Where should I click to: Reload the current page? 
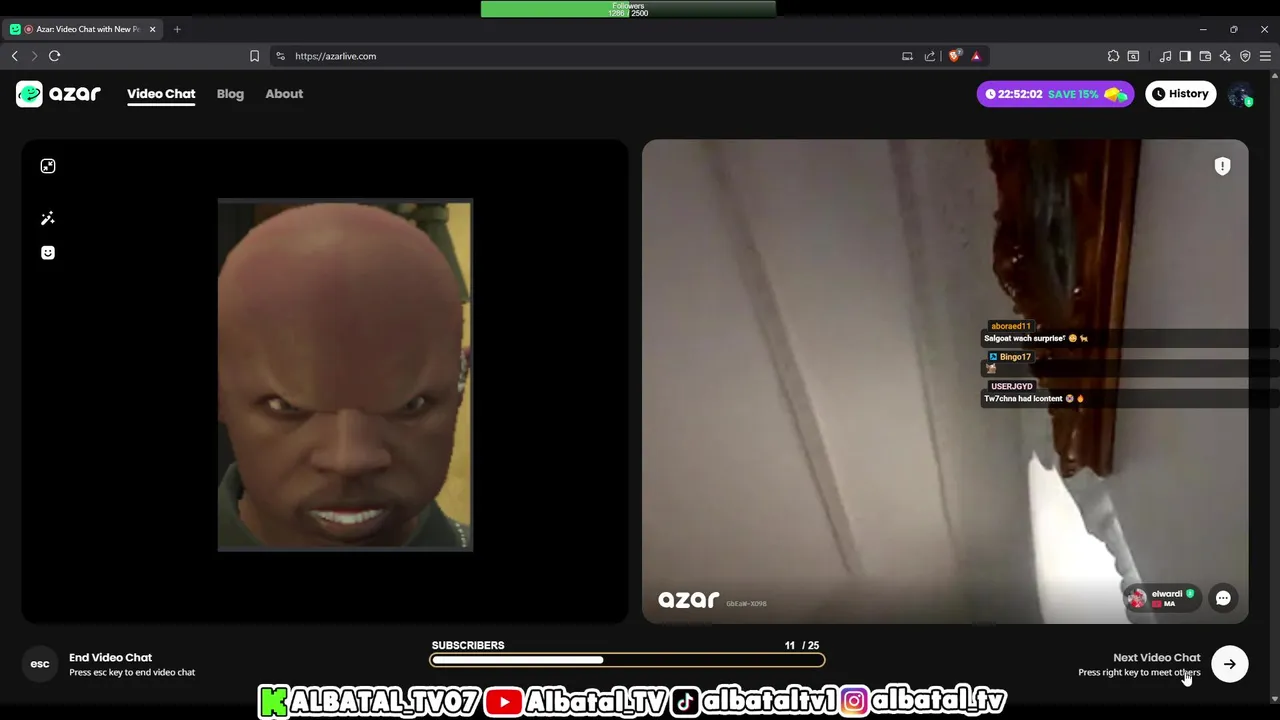click(55, 56)
